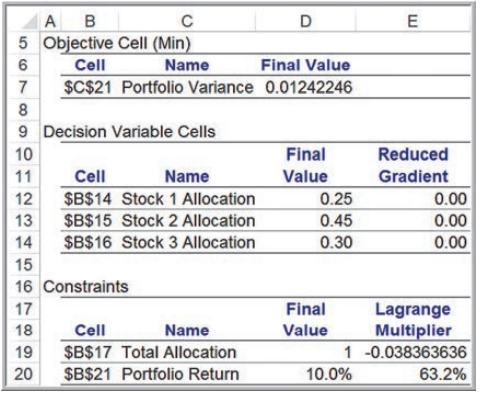480x395 pixels.
Task: Click the Decision Variable Cells heading
Action: 129,132
